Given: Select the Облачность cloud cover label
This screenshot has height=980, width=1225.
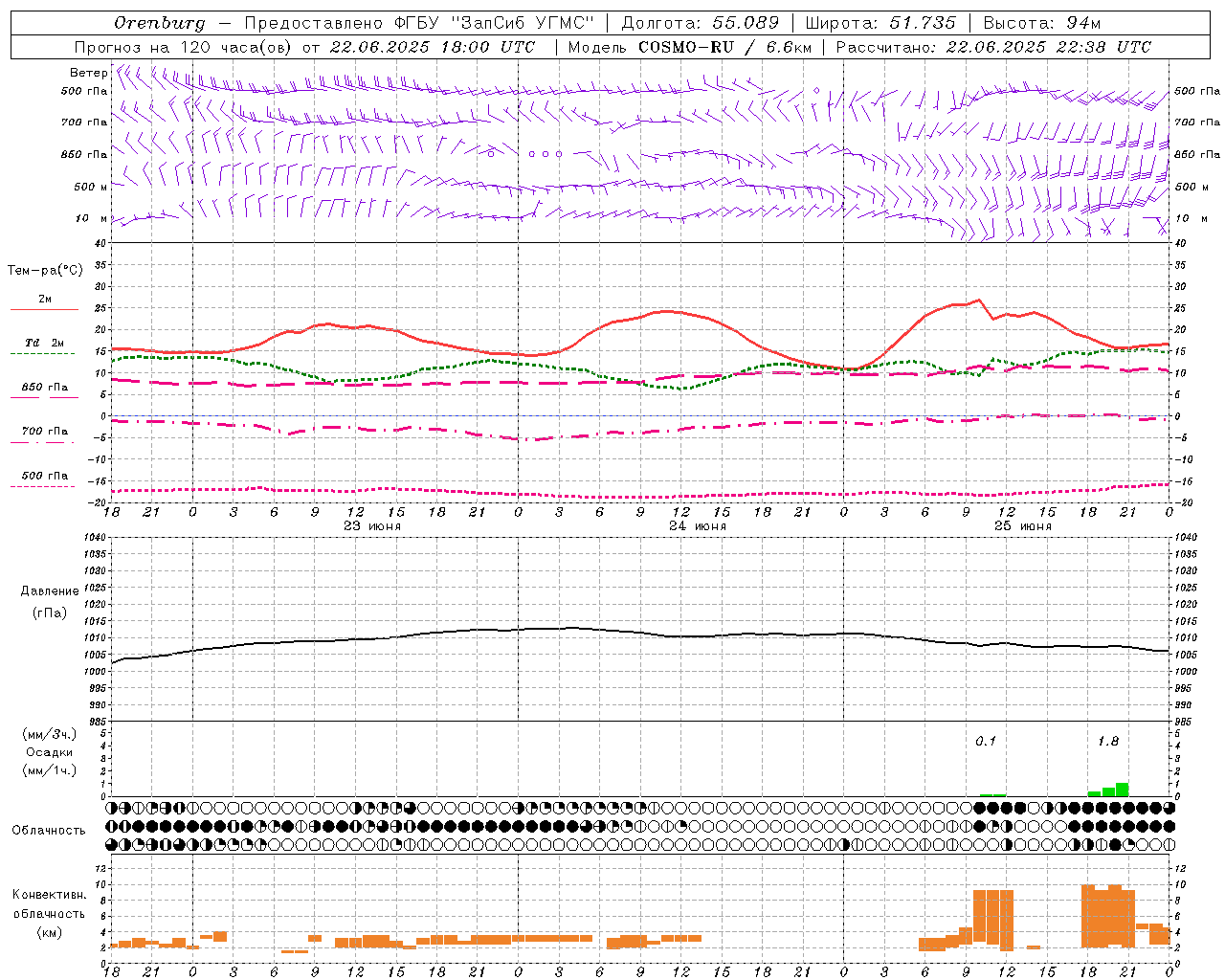Looking at the screenshot, I should pos(49,831).
